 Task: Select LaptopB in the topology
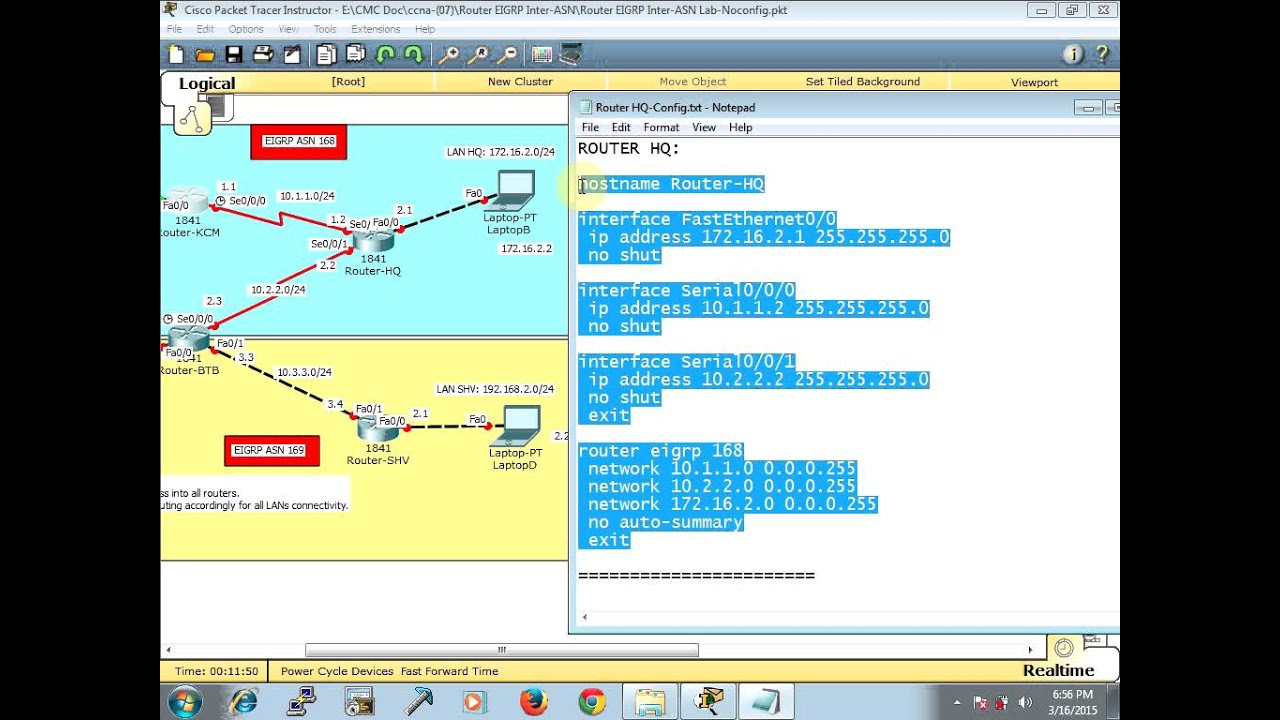(514, 190)
